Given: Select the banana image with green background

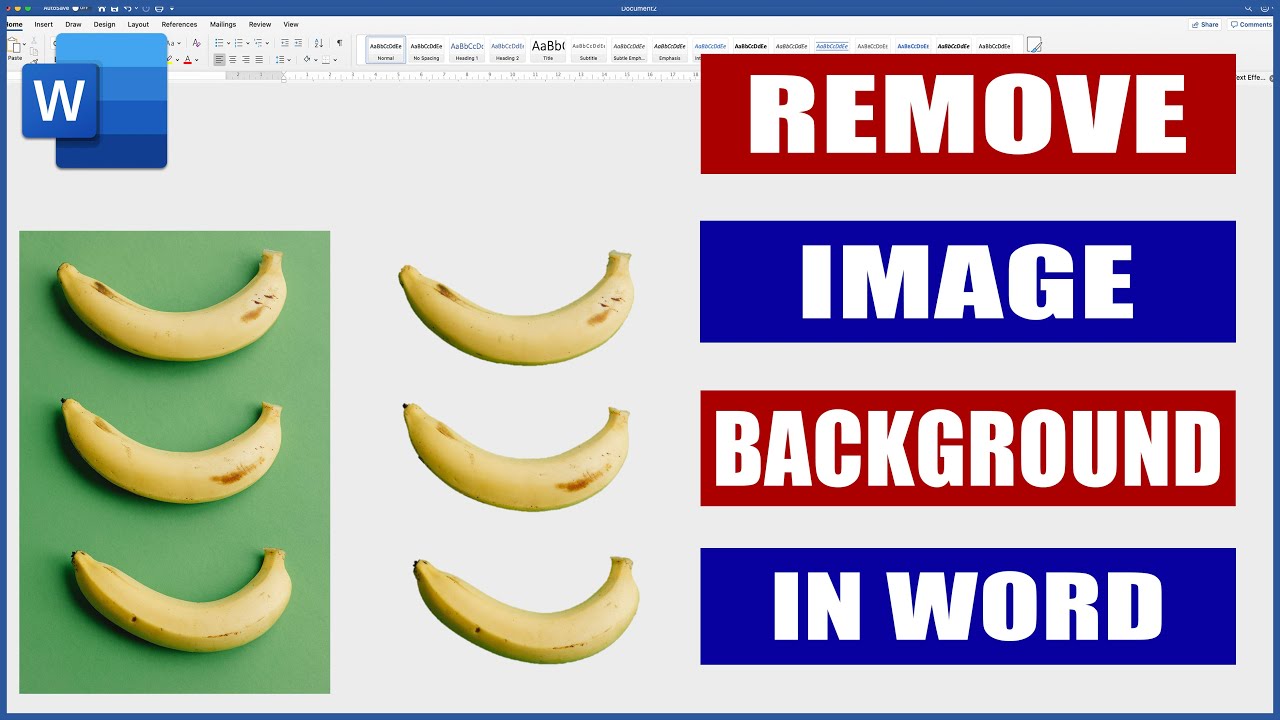Looking at the screenshot, I should tap(174, 462).
